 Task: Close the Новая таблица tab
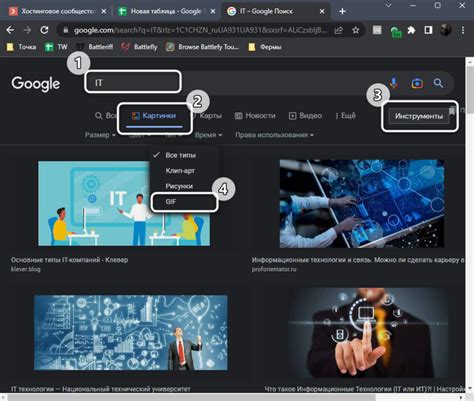(x=213, y=11)
